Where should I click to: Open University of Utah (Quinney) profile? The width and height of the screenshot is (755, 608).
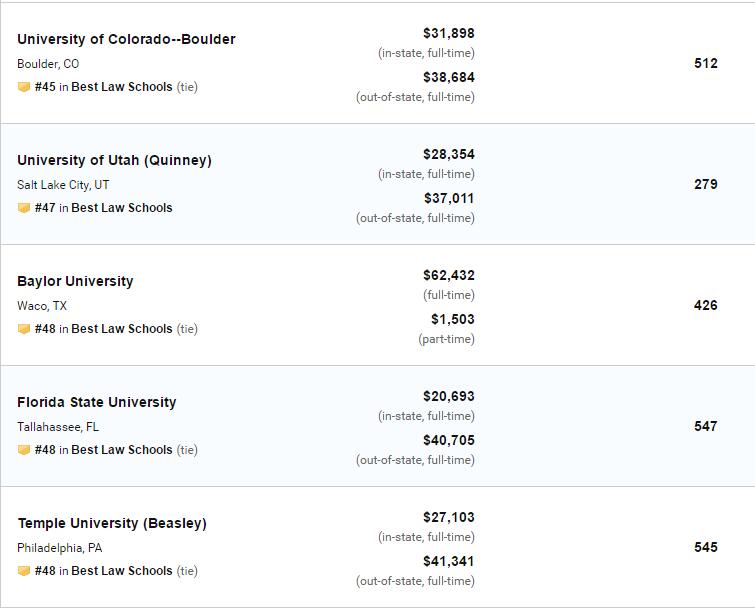click(114, 160)
